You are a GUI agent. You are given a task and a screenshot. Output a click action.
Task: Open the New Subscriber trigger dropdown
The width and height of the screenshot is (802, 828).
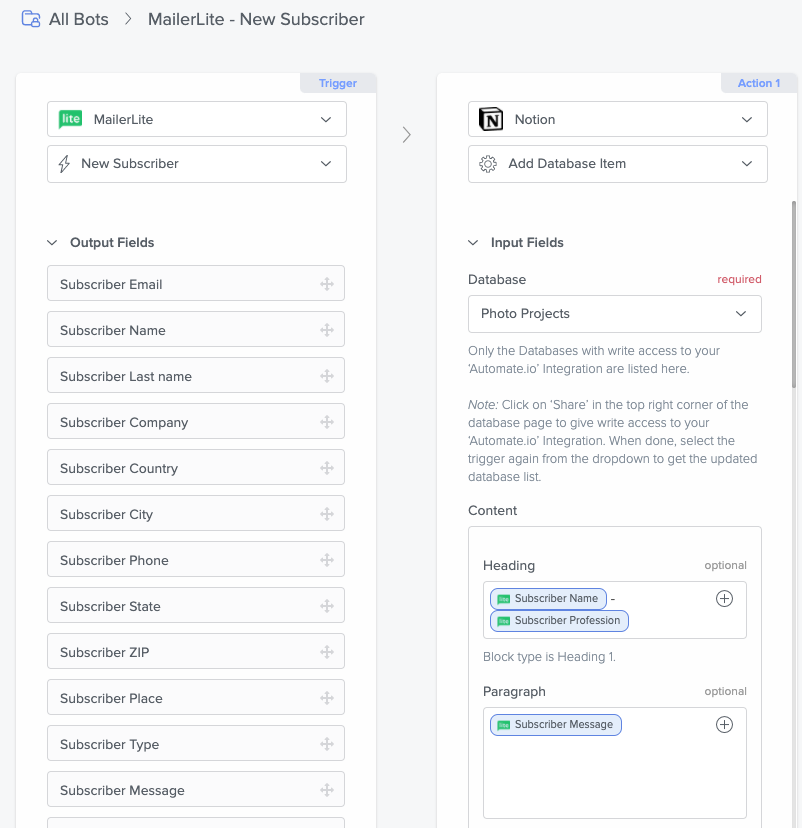tap(197, 164)
